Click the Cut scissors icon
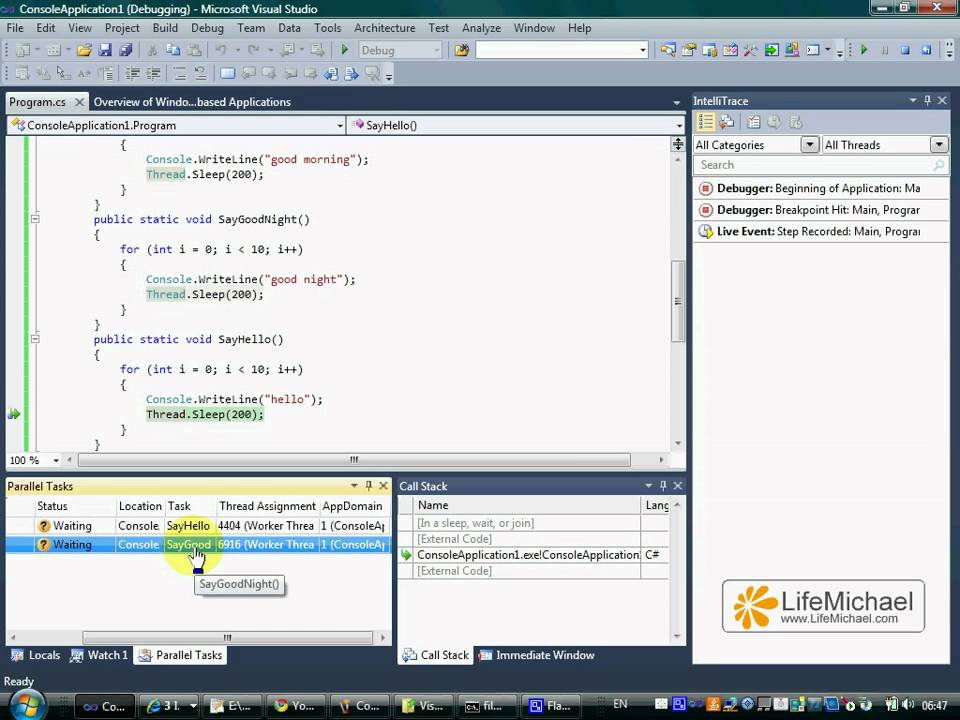Viewport: 960px width, 720px height. pyautogui.click(x=152, y=50)
